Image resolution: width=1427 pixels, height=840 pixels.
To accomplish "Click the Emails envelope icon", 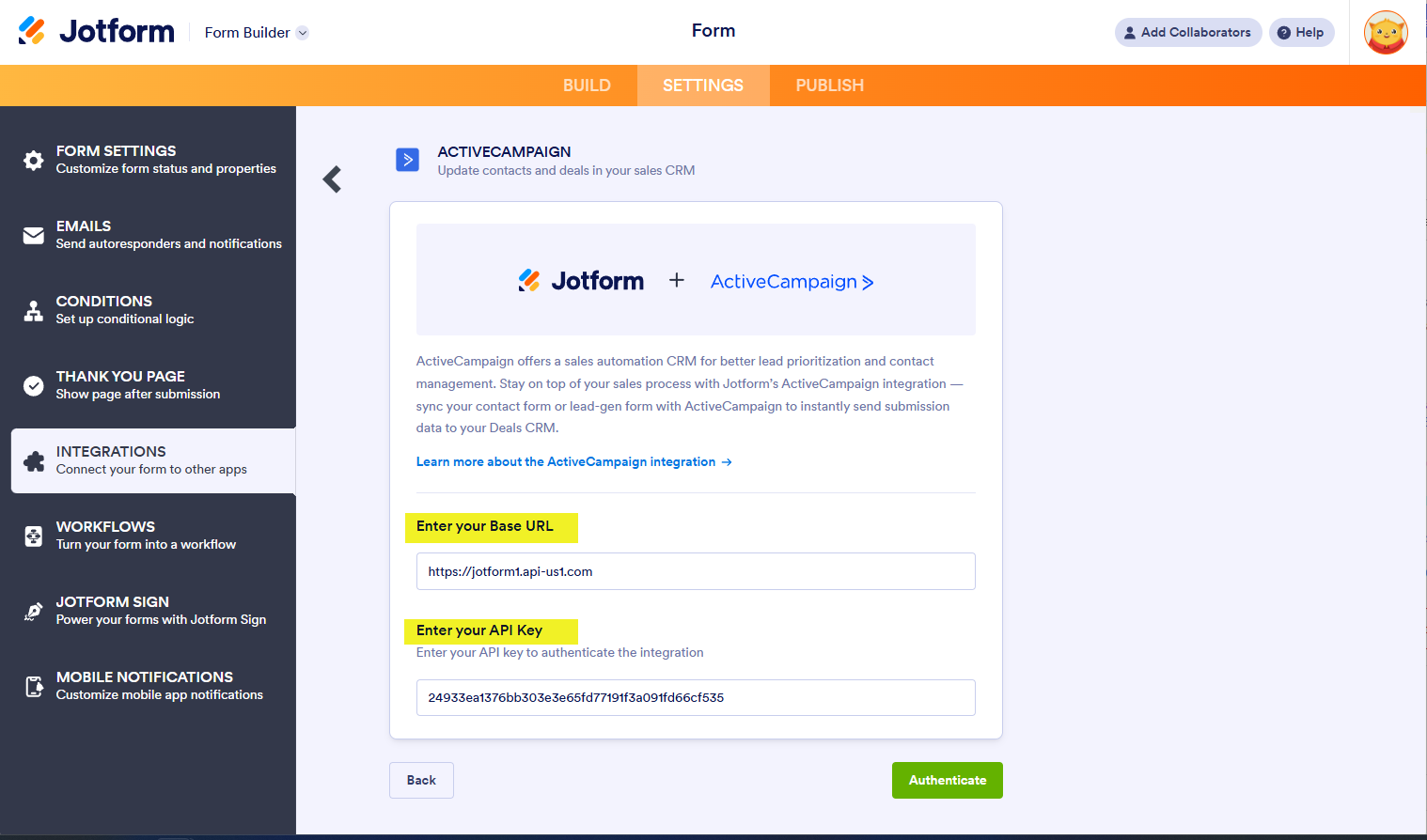I will [x=34, y=235].
